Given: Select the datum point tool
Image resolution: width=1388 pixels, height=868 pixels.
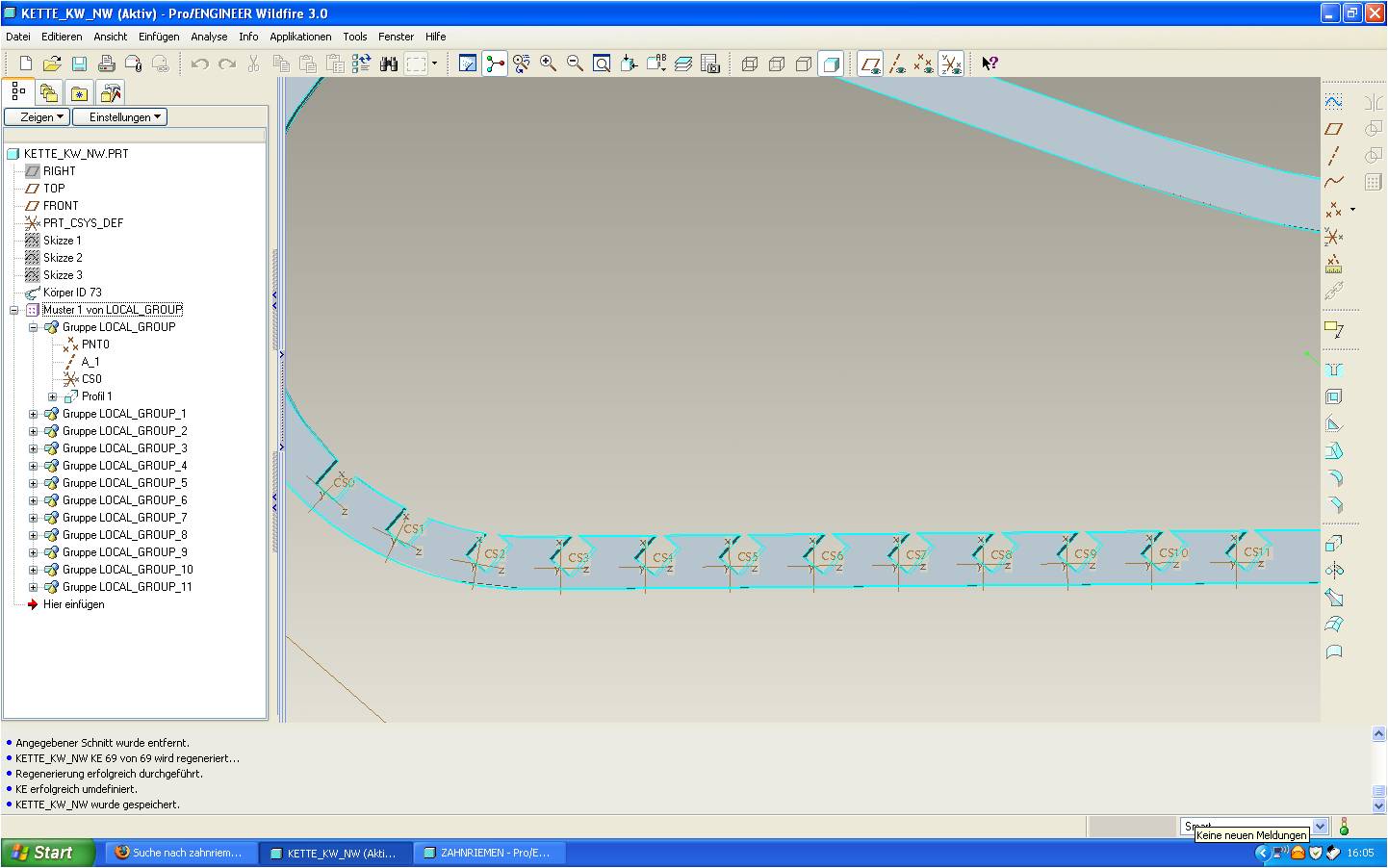Looking at the screenshot, I should (1333, 209).
